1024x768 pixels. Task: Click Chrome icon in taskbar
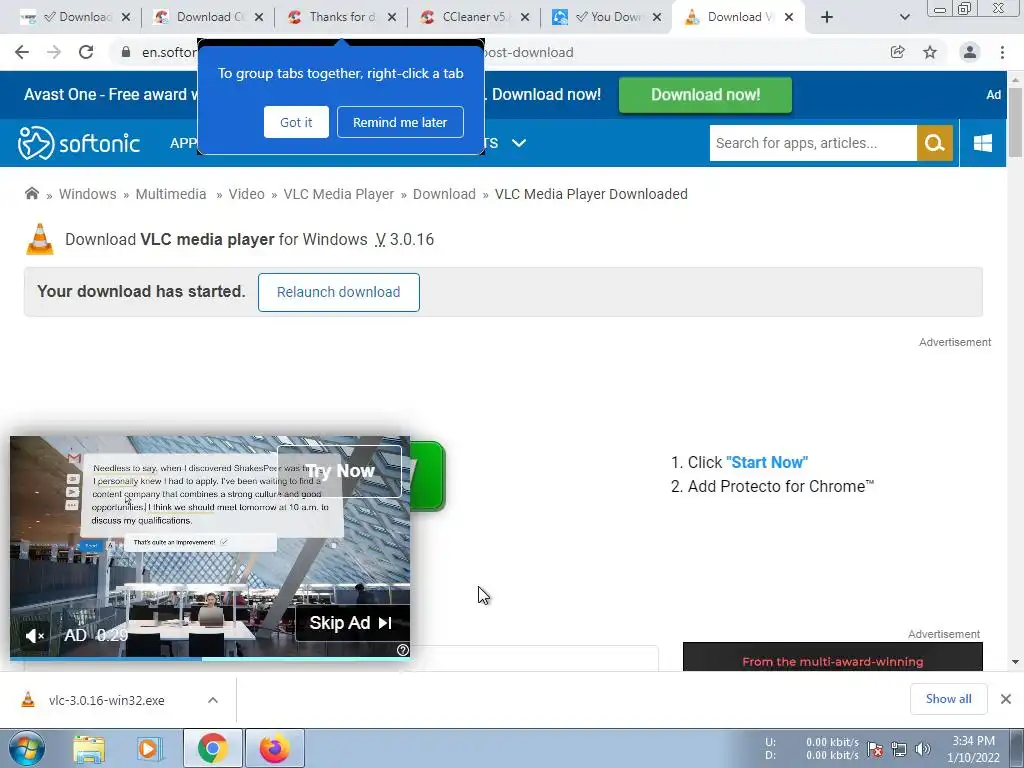213,748
